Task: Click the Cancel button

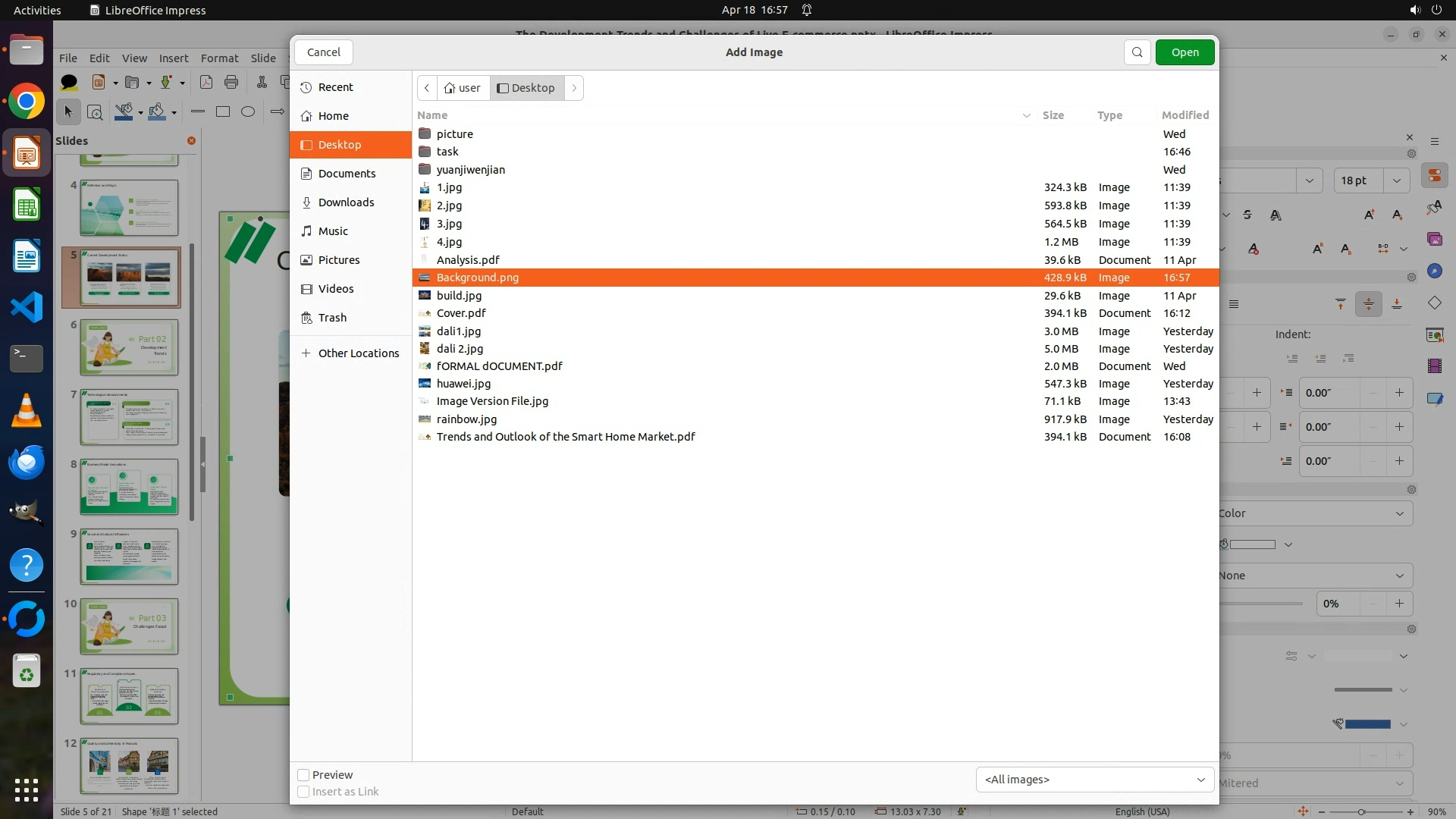Action: 324,52
